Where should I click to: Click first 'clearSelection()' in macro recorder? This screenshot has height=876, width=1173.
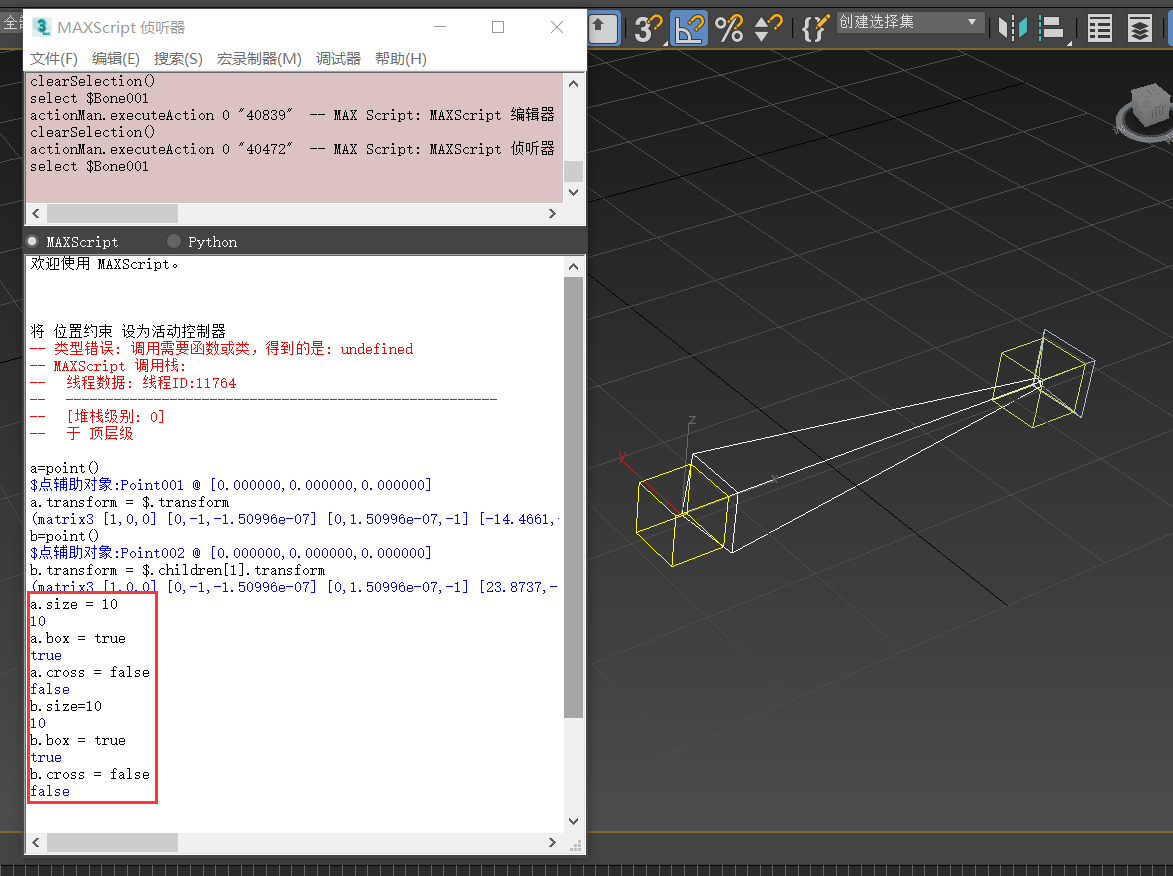click(x=93, y=81)
